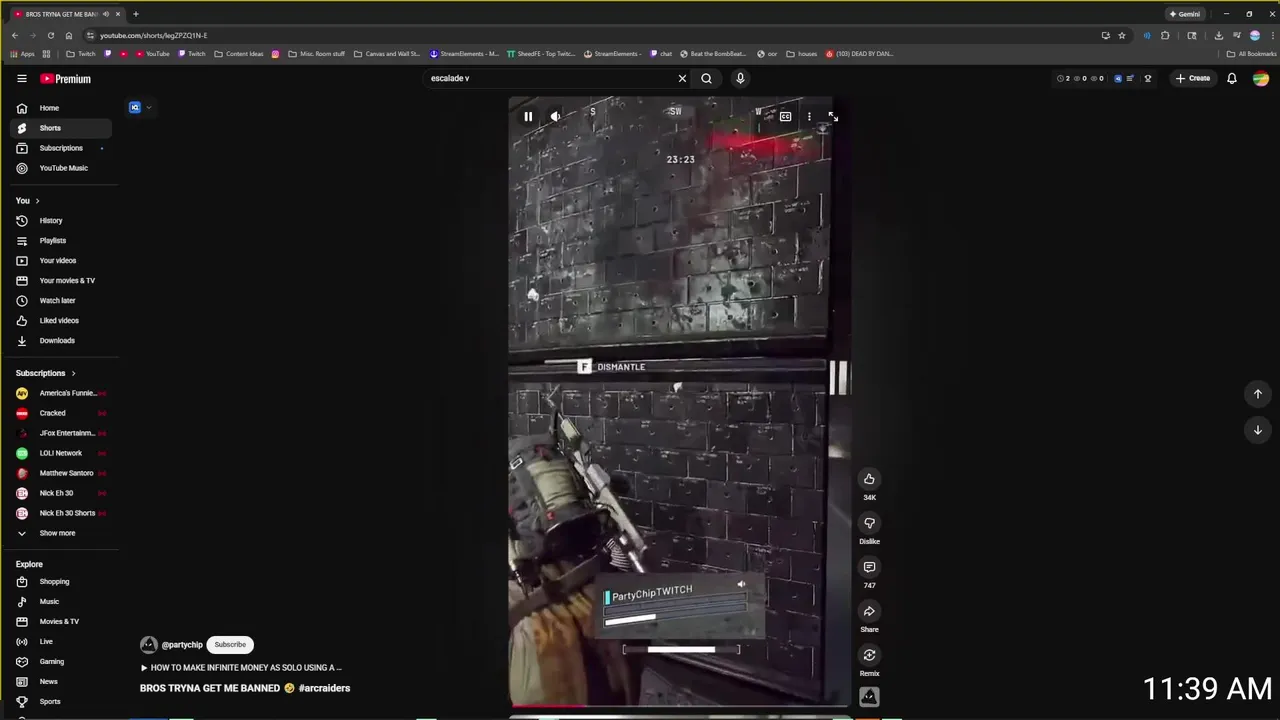Go to the previous Short with up arrow

(x=1258, y=394)
